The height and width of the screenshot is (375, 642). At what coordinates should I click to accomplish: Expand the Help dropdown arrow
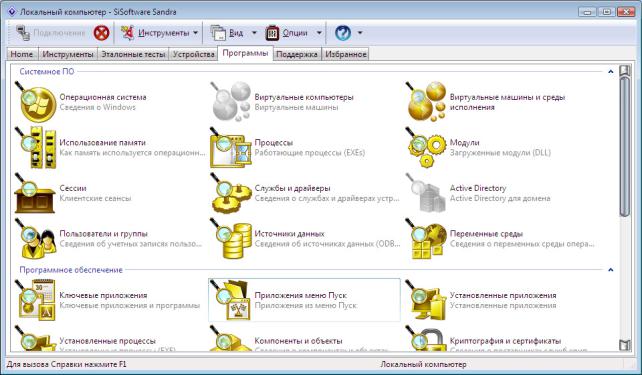[360, 33]
